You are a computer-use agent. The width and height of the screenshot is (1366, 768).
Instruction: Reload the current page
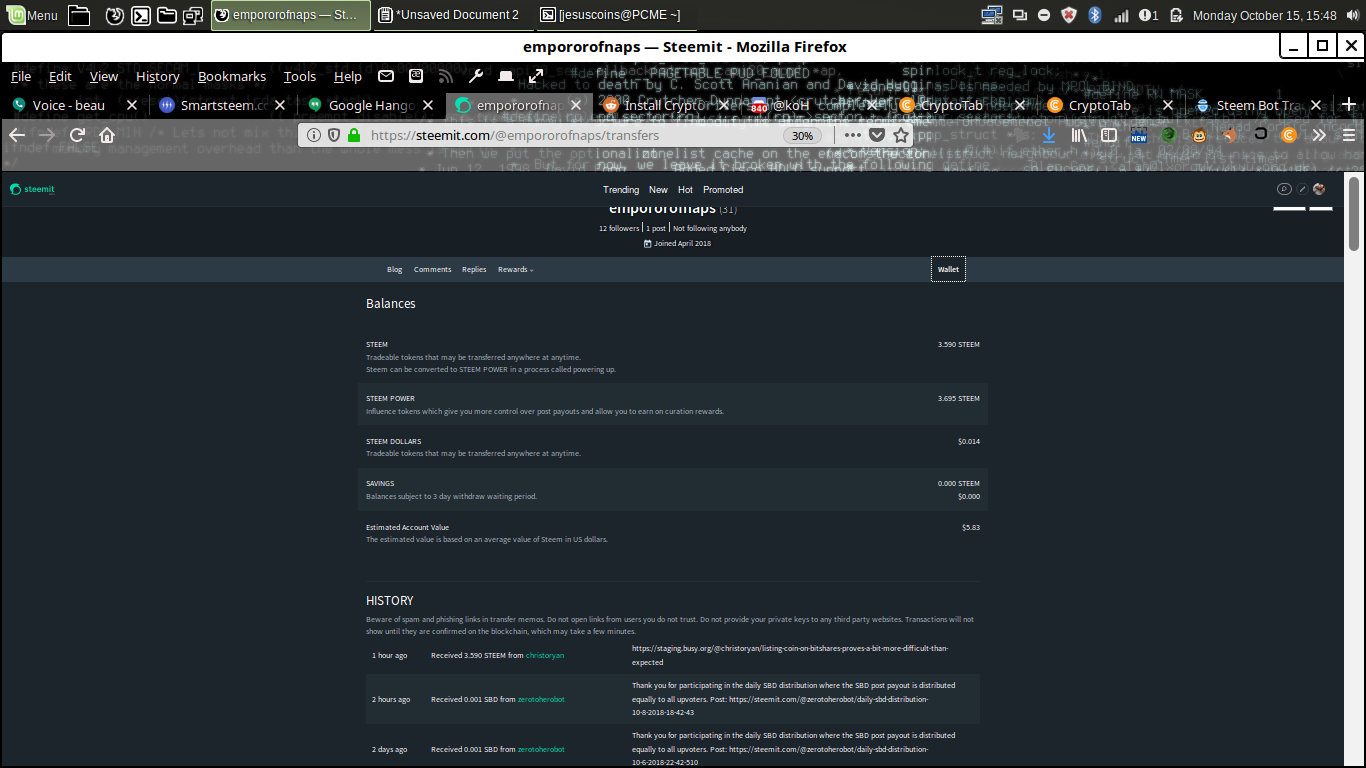[77, 135]
